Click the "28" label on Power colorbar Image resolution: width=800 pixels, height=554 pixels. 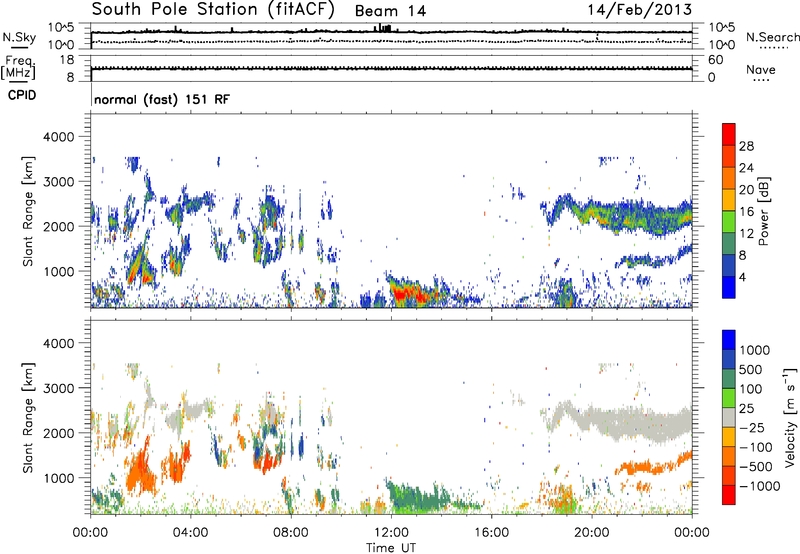[x=746, y=146]
